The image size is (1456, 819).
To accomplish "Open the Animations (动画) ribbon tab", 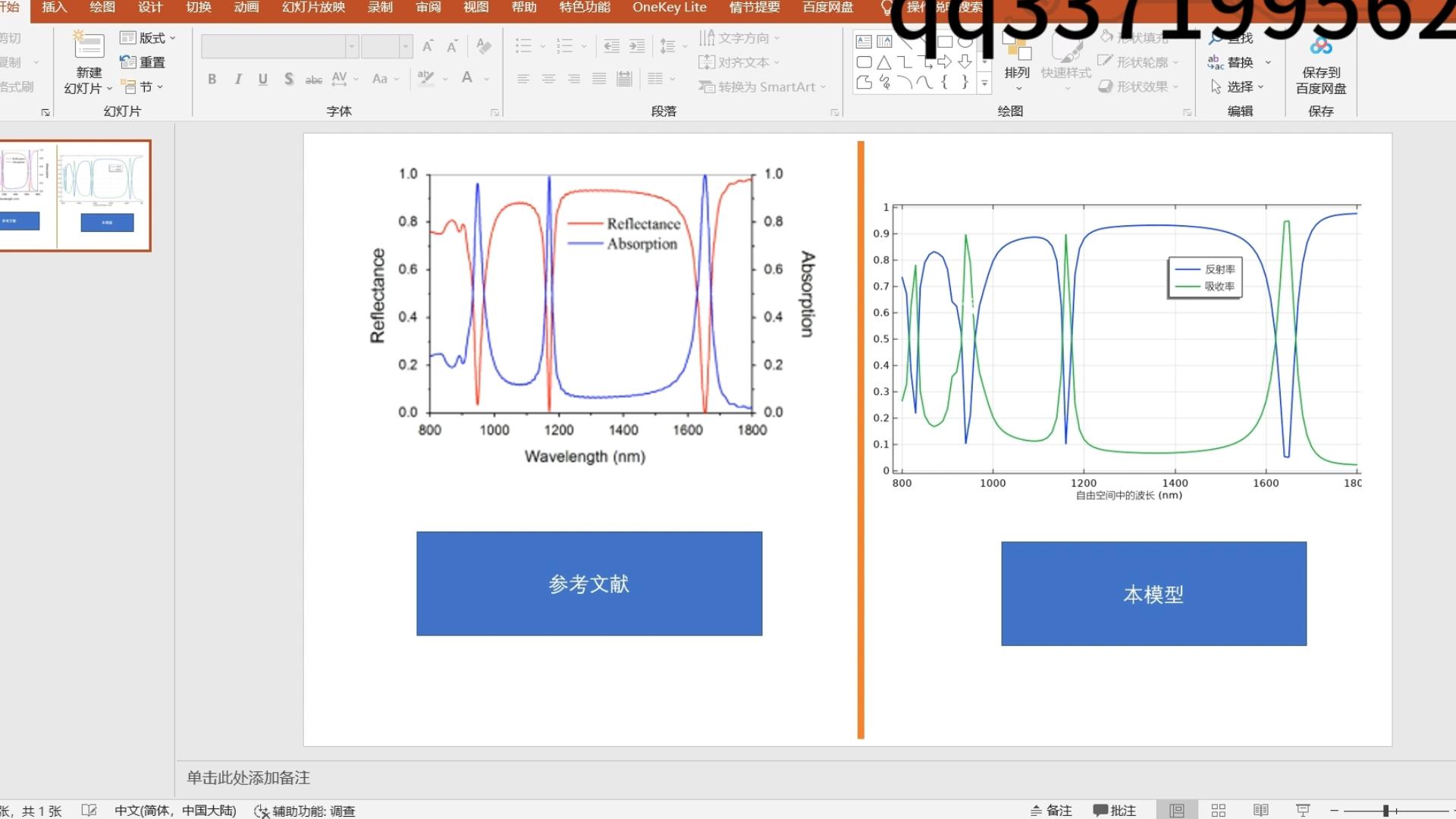I will [246, 8].
